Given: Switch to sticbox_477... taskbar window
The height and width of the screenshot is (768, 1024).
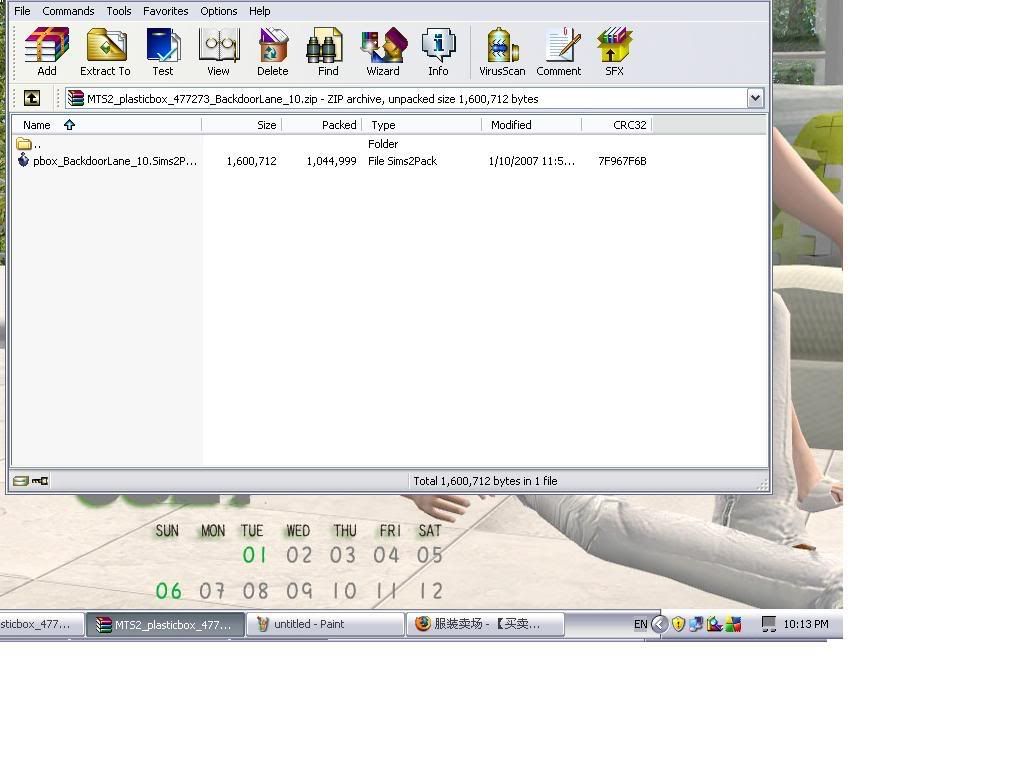Looking at the screenshot, I should coord(42,624).
